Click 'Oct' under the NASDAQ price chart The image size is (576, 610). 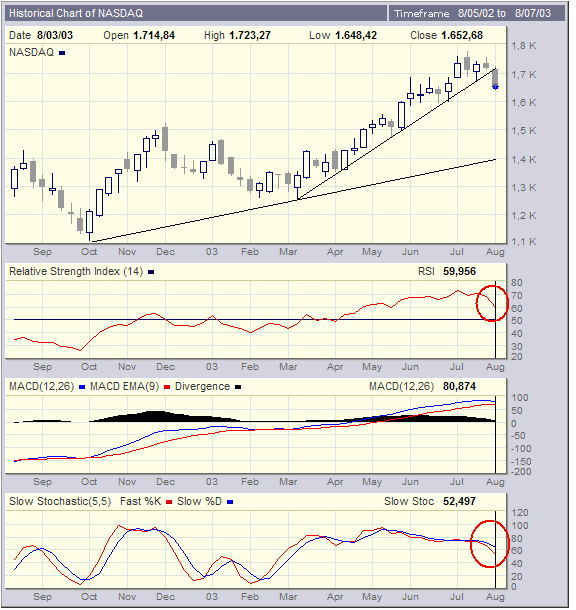[x=89, y=252]
